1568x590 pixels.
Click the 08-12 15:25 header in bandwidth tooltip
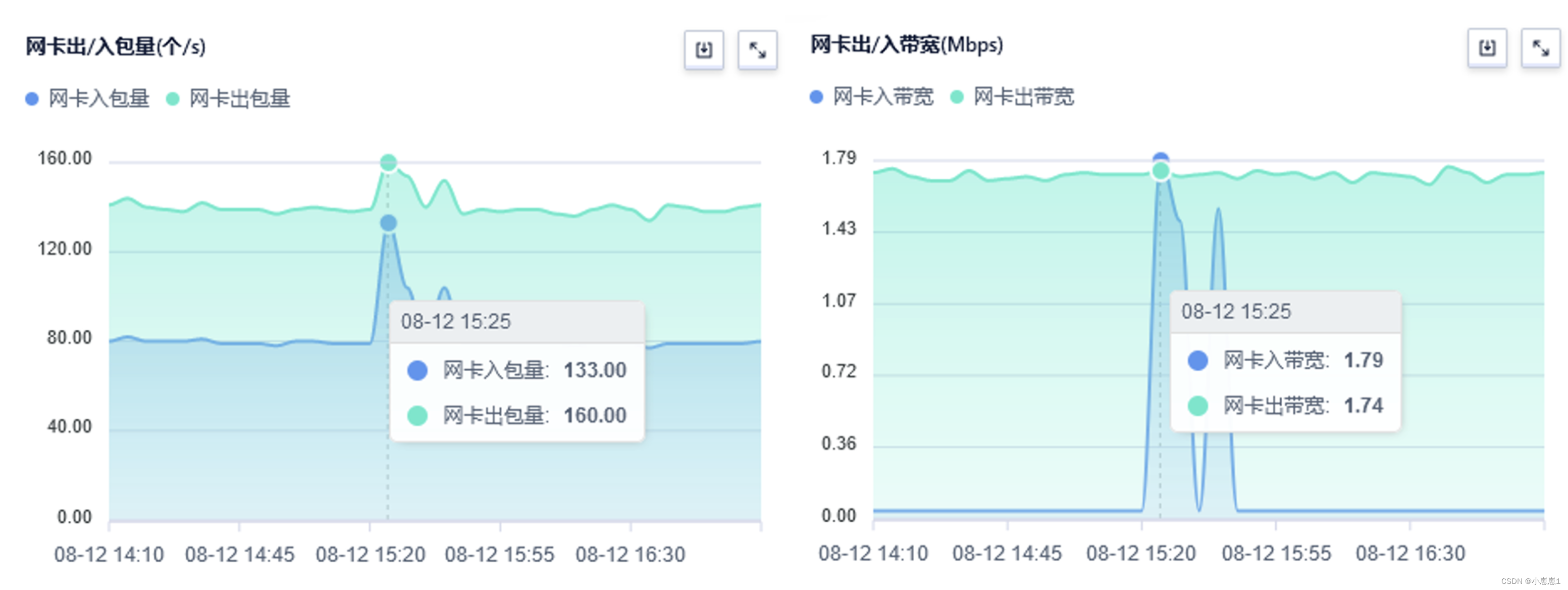point(1236,312)
